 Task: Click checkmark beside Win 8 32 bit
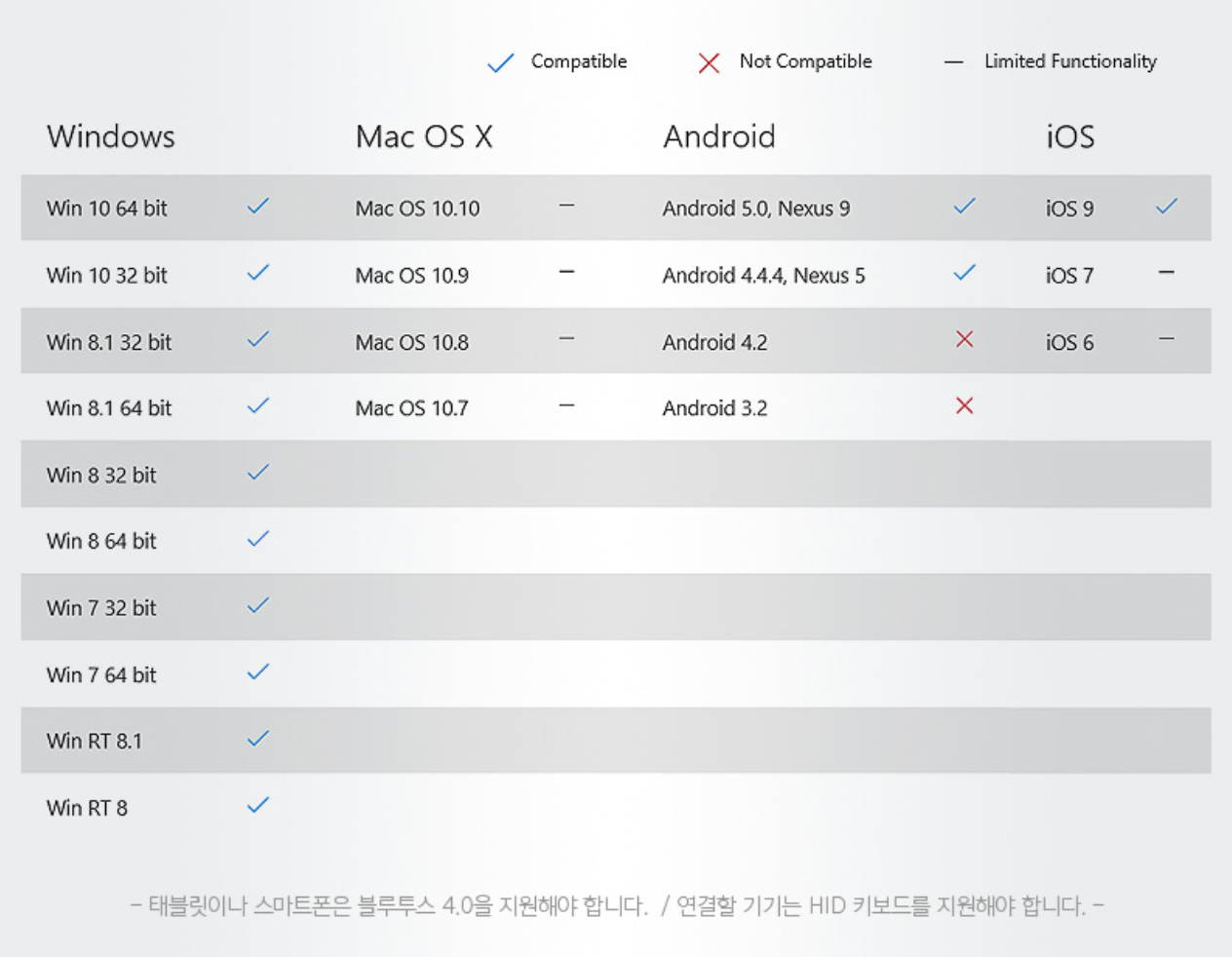click(x=258, y=473)
